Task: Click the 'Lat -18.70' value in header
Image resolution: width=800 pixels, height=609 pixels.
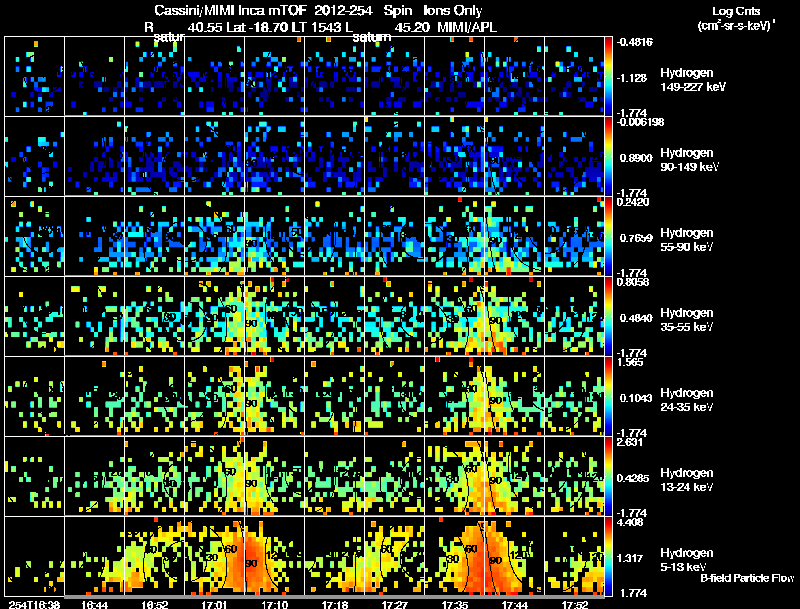Action: coord(255,28)
